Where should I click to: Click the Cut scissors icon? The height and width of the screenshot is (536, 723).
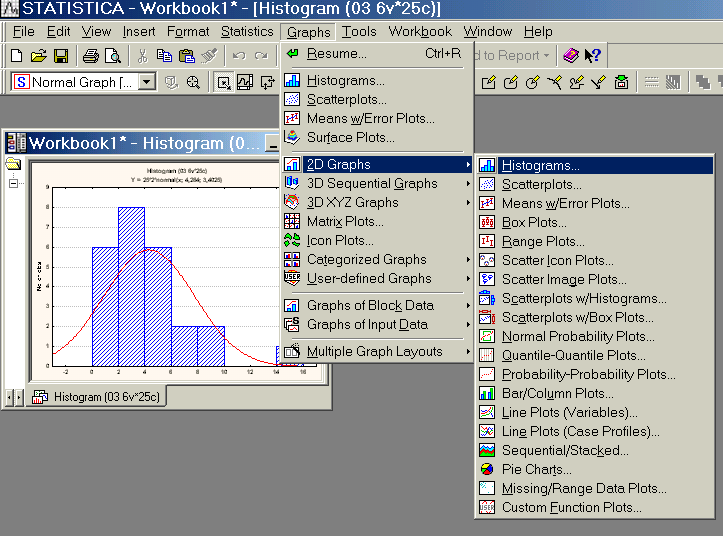(x=142, y=56)
